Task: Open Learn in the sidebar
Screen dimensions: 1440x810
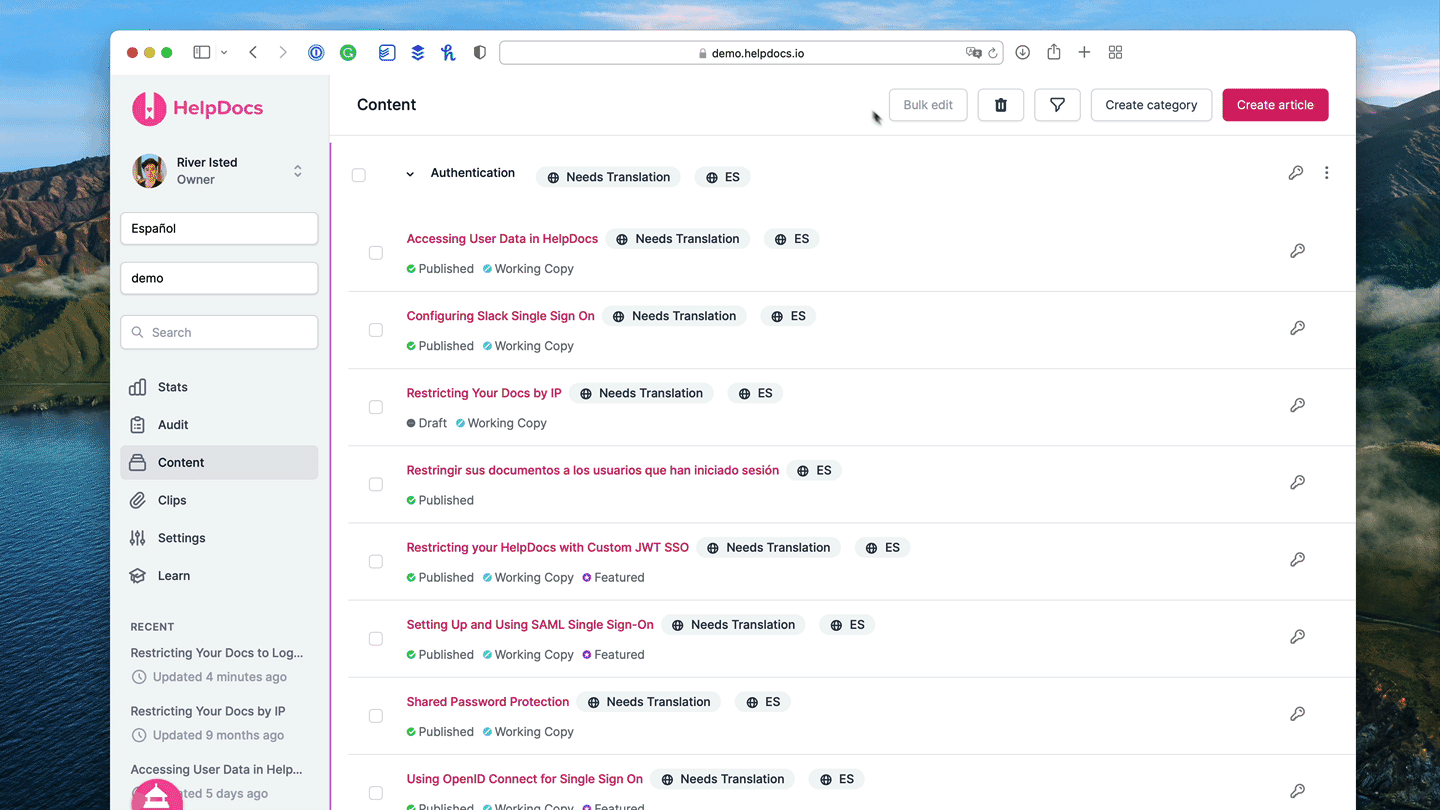Action: click(219, 576)
